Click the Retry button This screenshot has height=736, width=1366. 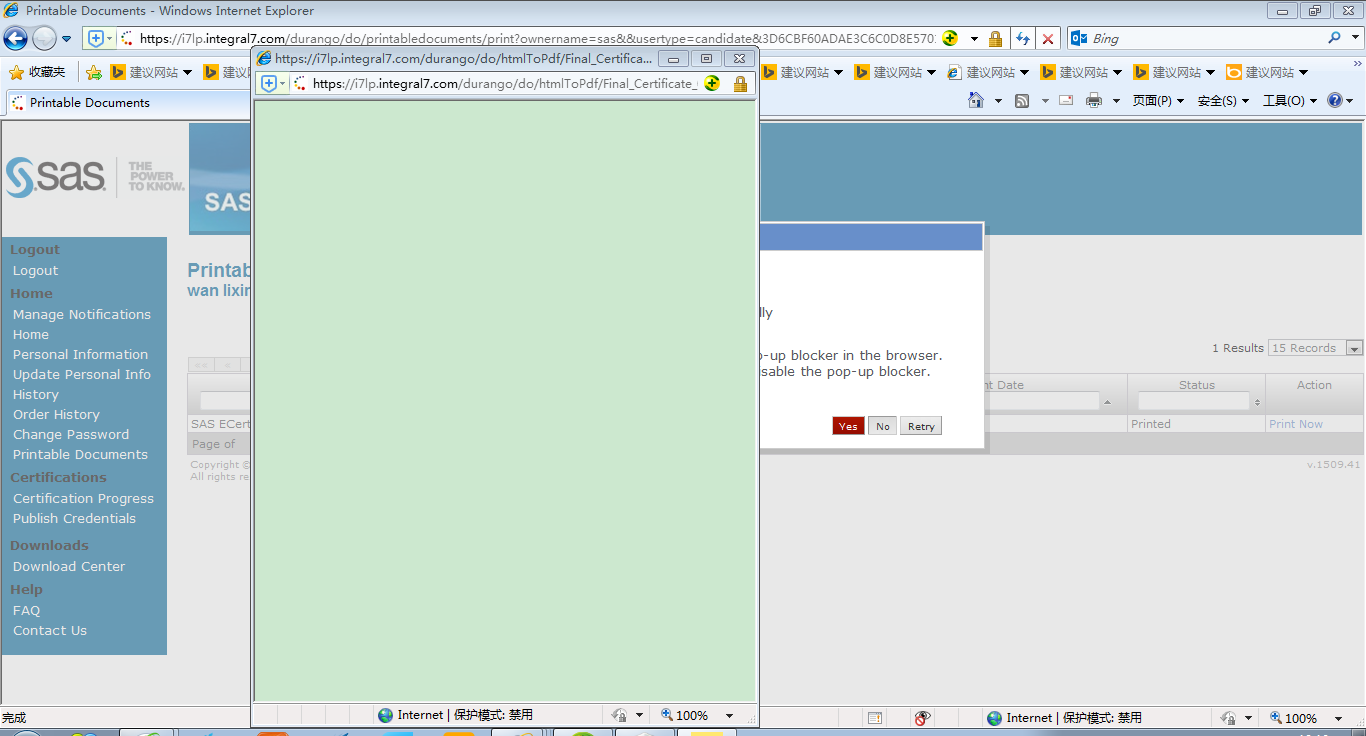click(921, 426)
